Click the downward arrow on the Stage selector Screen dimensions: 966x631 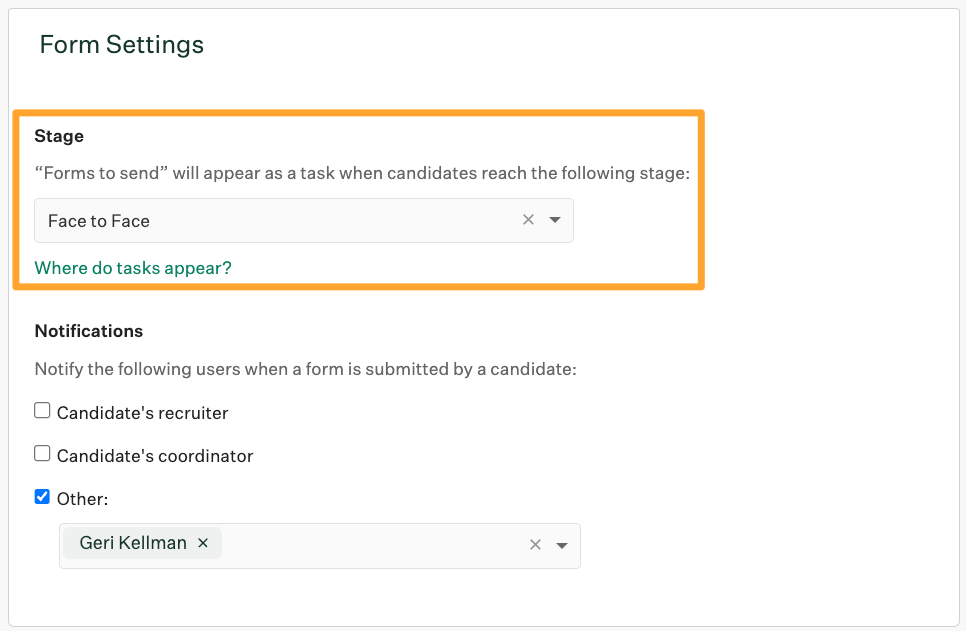(x=556, y=219)
